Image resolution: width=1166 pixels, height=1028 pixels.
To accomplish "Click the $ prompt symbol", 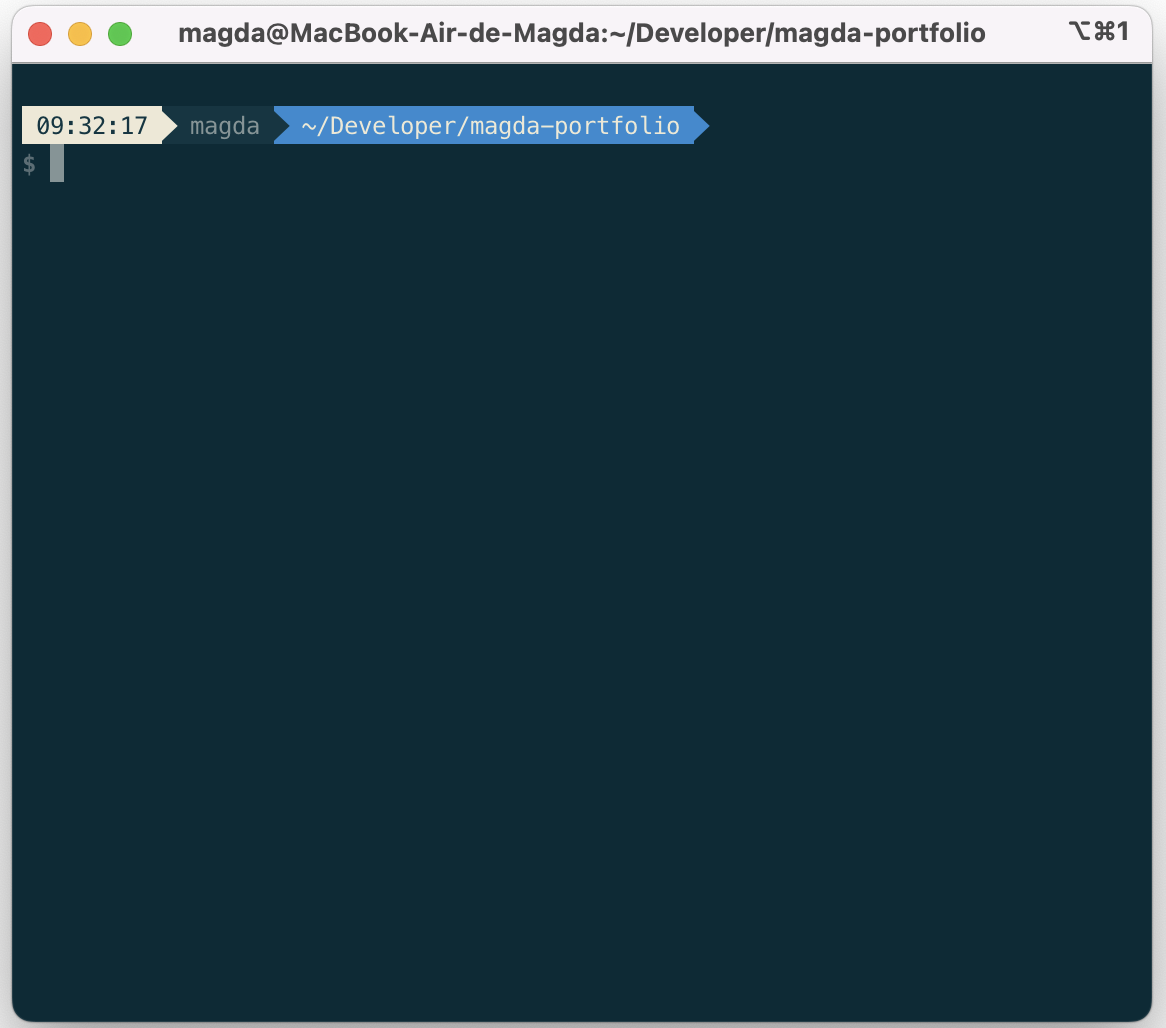I will click(x=29, y=165).
